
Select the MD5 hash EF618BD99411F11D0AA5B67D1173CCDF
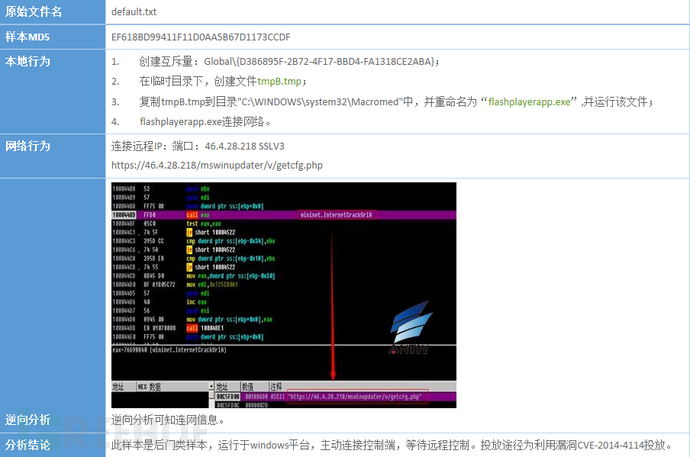201,37
